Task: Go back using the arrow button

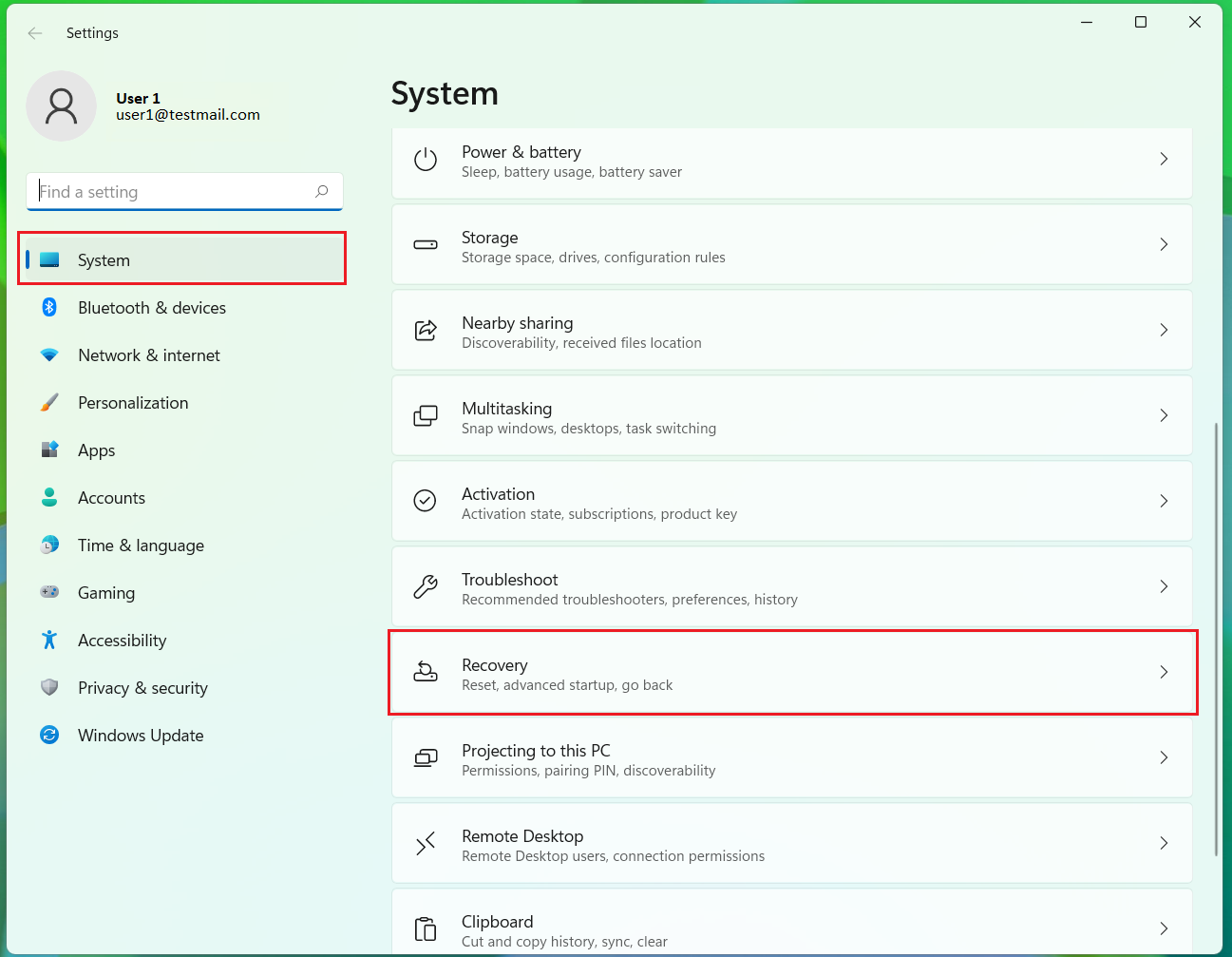Action: 34,32
